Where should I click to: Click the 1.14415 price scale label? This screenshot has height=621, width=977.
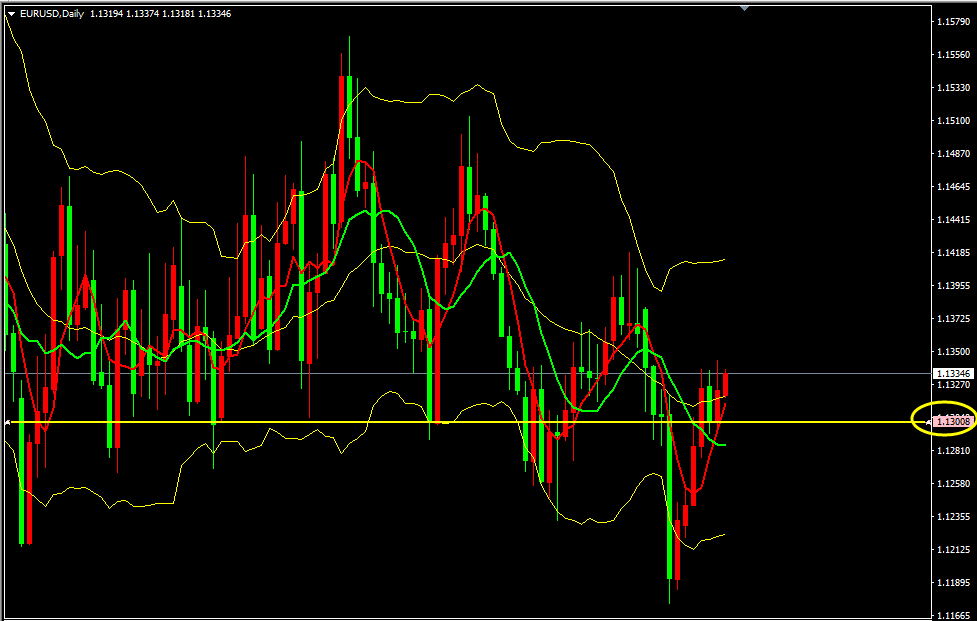click(x=953, y=220)
